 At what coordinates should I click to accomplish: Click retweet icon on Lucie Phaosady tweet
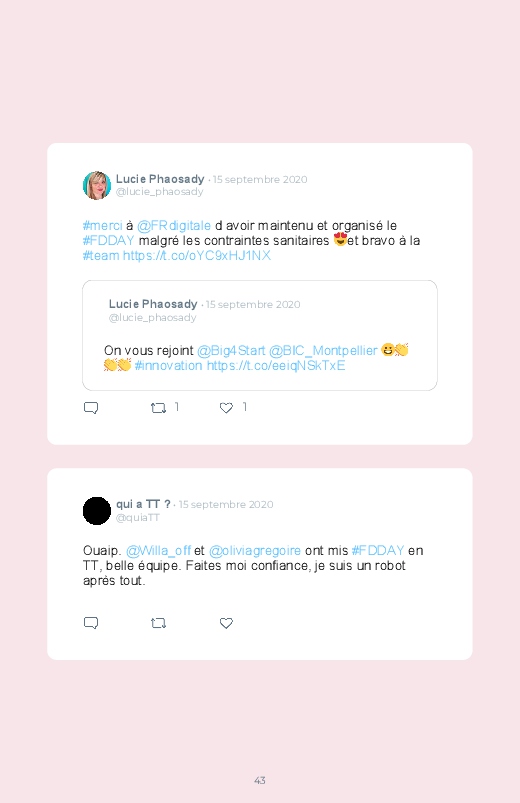point(158,408)
